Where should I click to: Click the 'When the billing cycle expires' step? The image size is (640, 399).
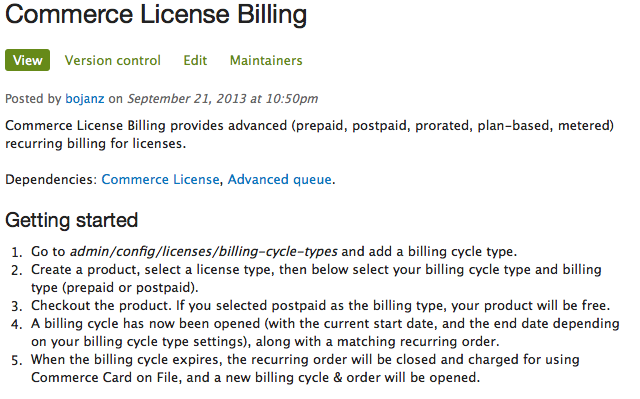tap(305, 368)
